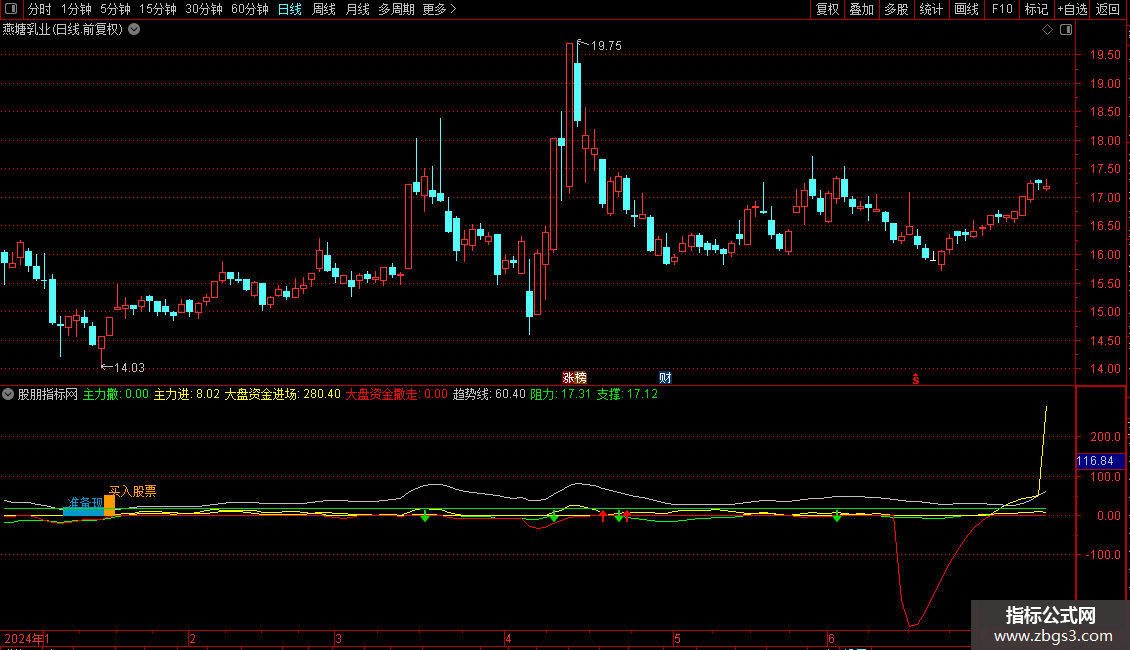This screenshot has height=650, width=1130.
Task: Click the 主力撤: 0.00 readout
Action: 115,394
